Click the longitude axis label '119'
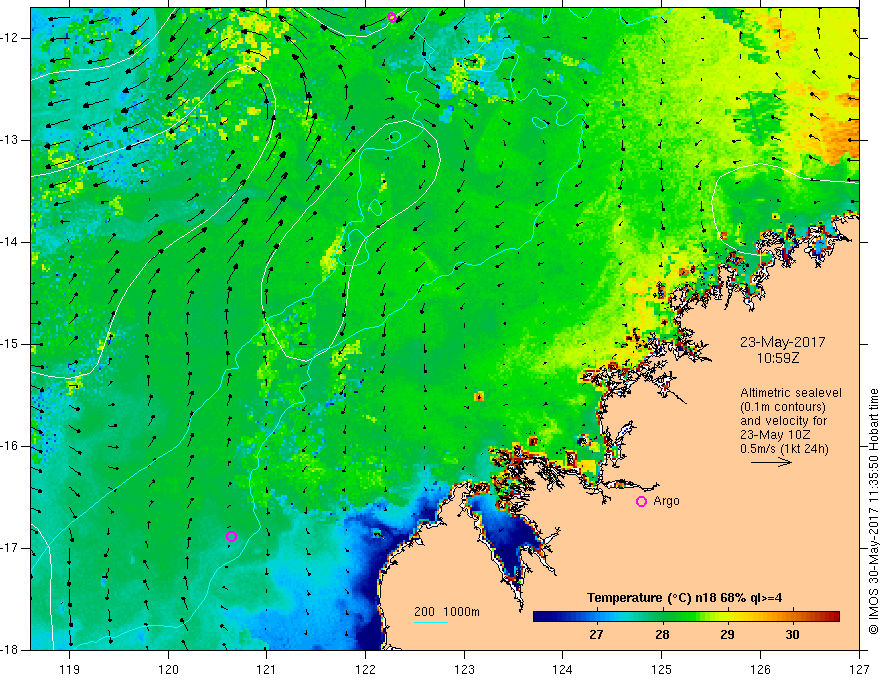Image resolution: width=880 pixels, height=680 pixels. point(70,669)
